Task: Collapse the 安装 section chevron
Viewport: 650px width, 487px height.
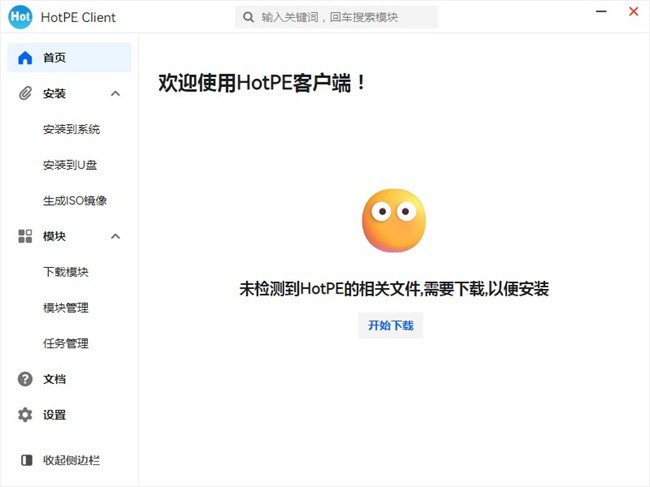Action: tap(115, 93)
